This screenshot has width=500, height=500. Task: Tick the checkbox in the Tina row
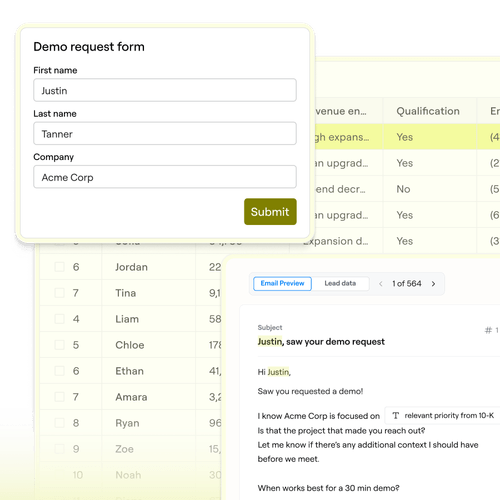[x=59, y=293]
